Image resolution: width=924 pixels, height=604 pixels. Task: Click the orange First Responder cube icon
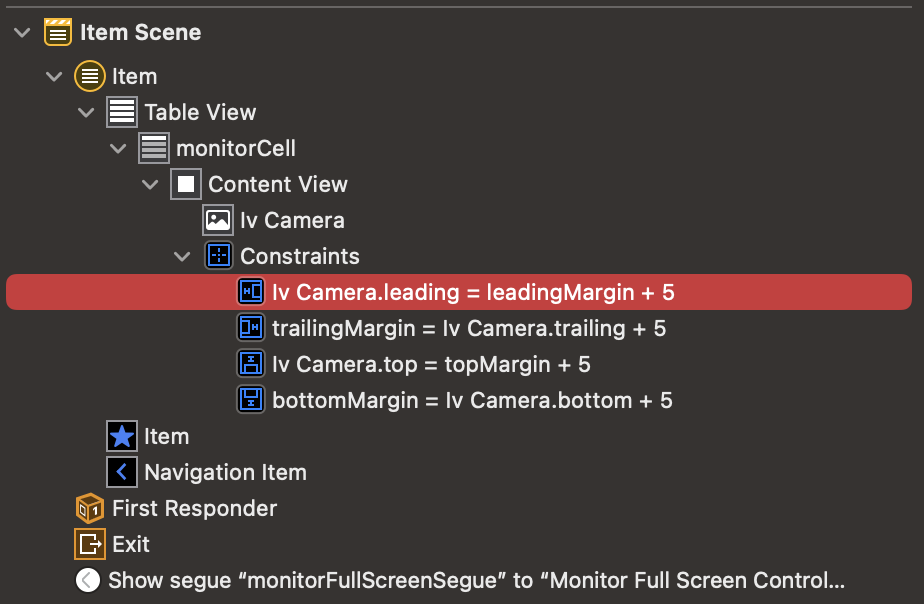(90, 508)
